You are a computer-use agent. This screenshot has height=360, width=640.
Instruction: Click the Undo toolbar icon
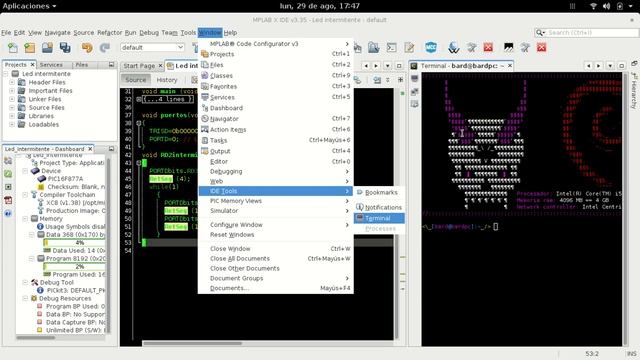[87, 48]
